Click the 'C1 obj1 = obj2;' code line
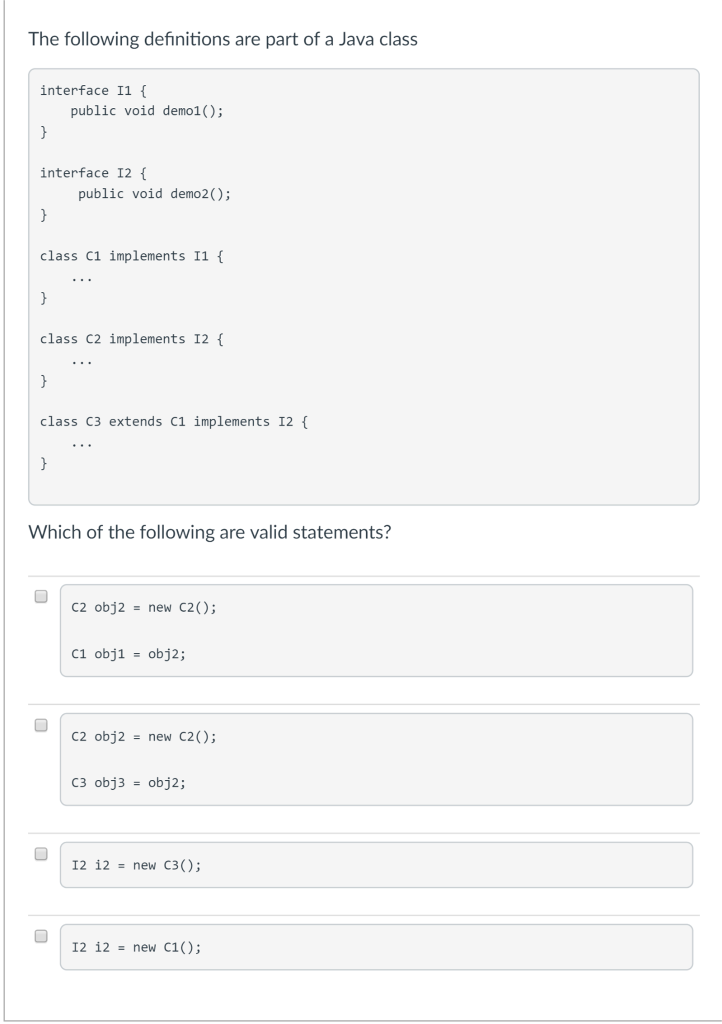722x1024 pixels. (x=129, y=654)
